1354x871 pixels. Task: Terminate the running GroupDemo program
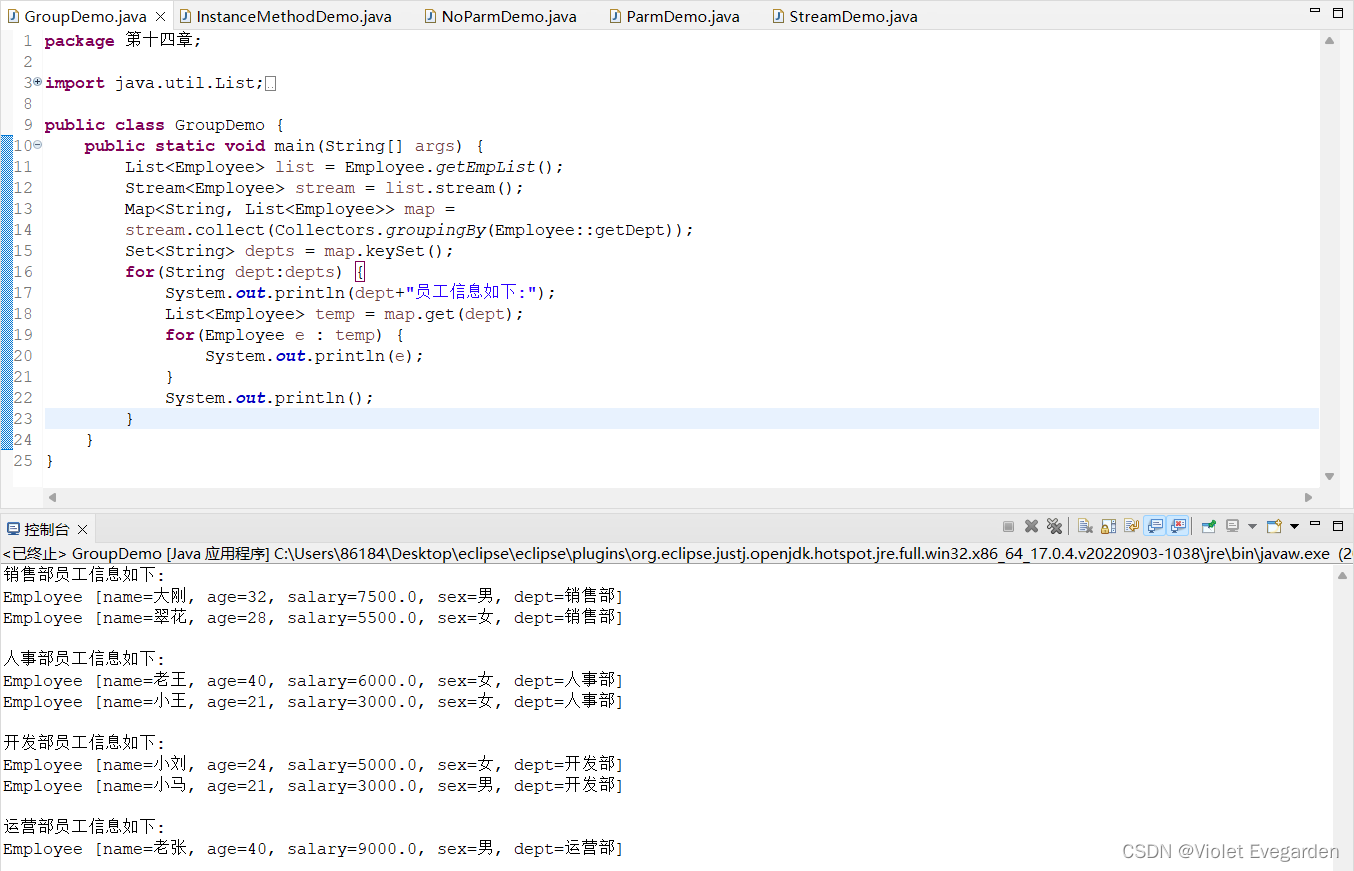(x=1009, y=527)
